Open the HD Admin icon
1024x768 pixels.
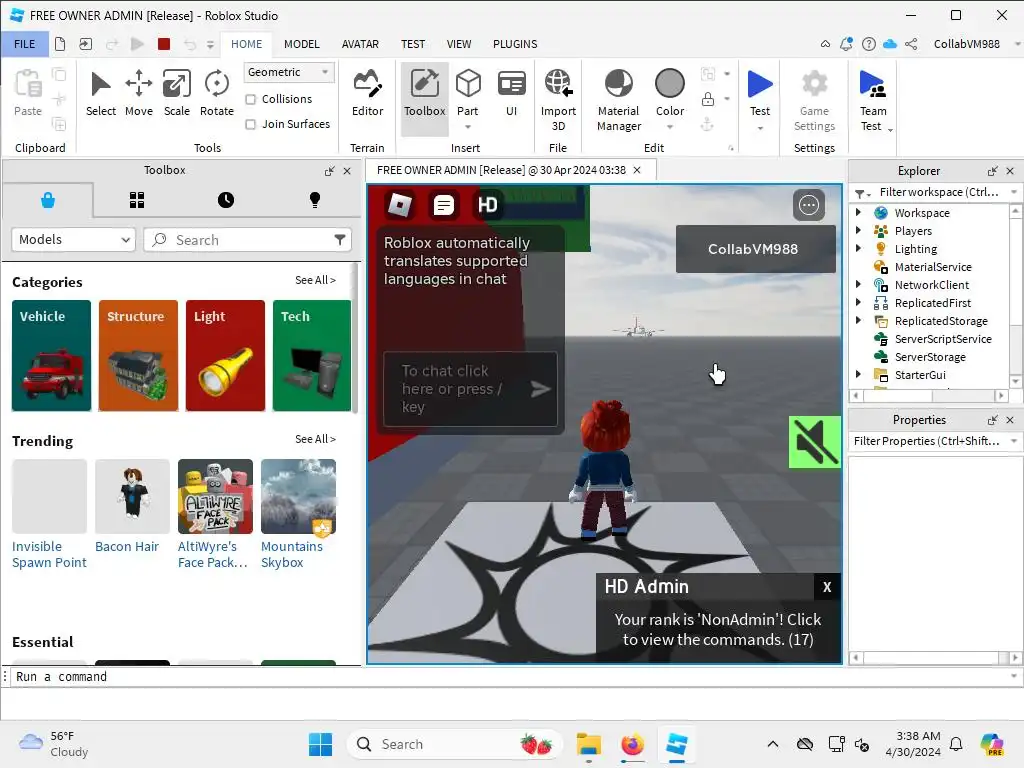[487, 205]
